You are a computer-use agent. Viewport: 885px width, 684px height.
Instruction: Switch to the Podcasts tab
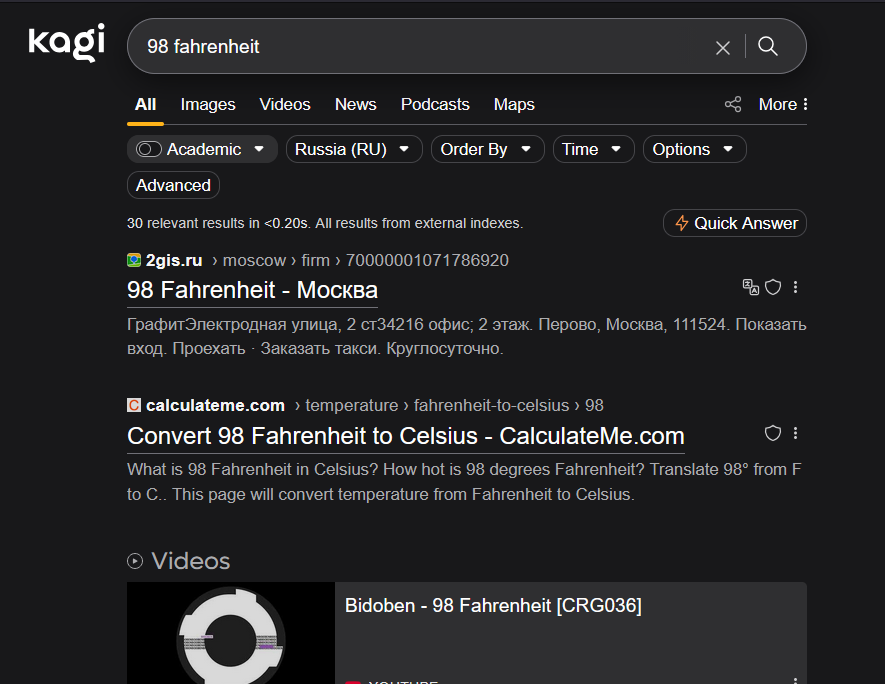435,104
